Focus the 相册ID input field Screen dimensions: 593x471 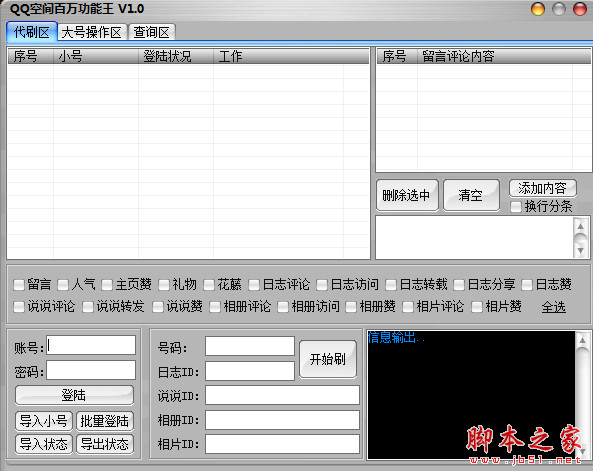pos(282,420)
